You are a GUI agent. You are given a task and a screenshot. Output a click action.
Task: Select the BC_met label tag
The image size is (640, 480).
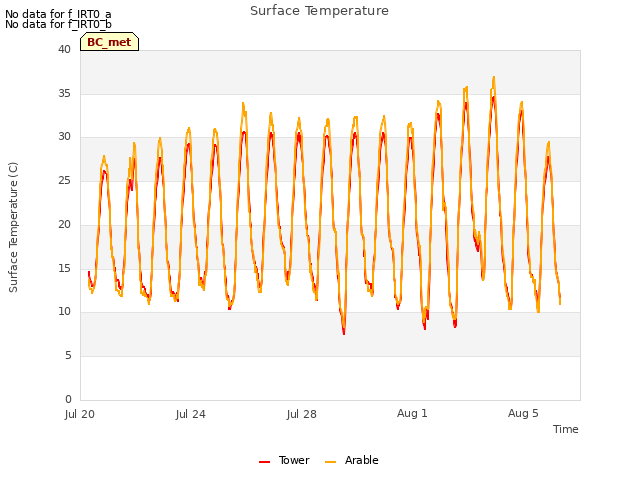point(109,42)
